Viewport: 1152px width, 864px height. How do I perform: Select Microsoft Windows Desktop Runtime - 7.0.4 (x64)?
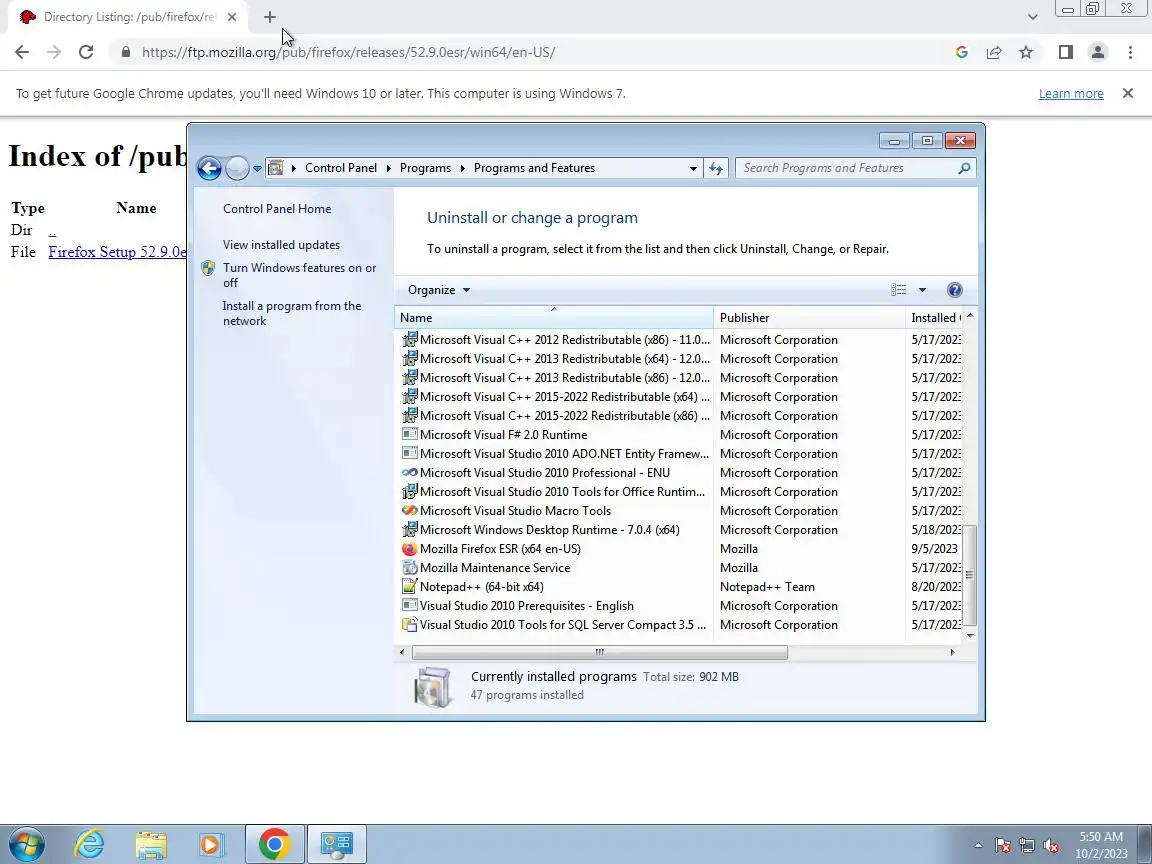[x=550, y=530]
